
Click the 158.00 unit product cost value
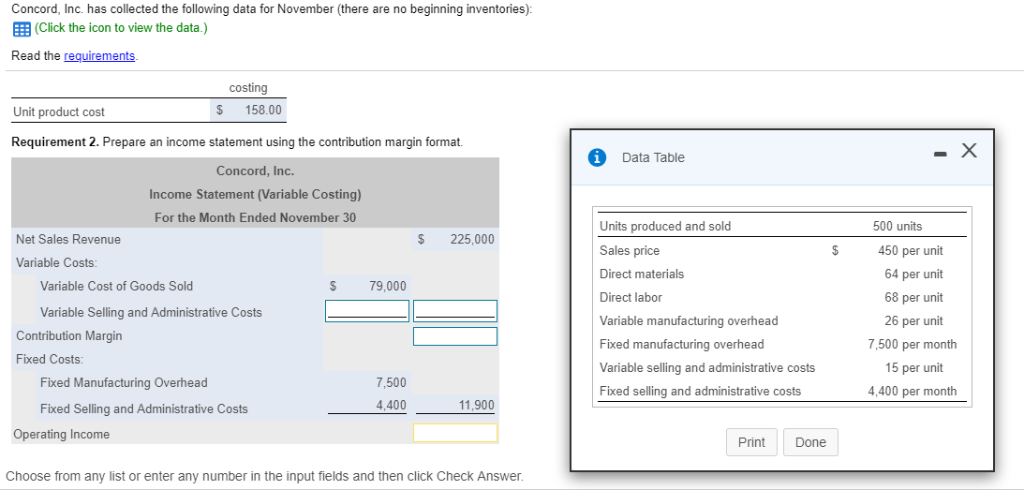click(x=263, y=110)
